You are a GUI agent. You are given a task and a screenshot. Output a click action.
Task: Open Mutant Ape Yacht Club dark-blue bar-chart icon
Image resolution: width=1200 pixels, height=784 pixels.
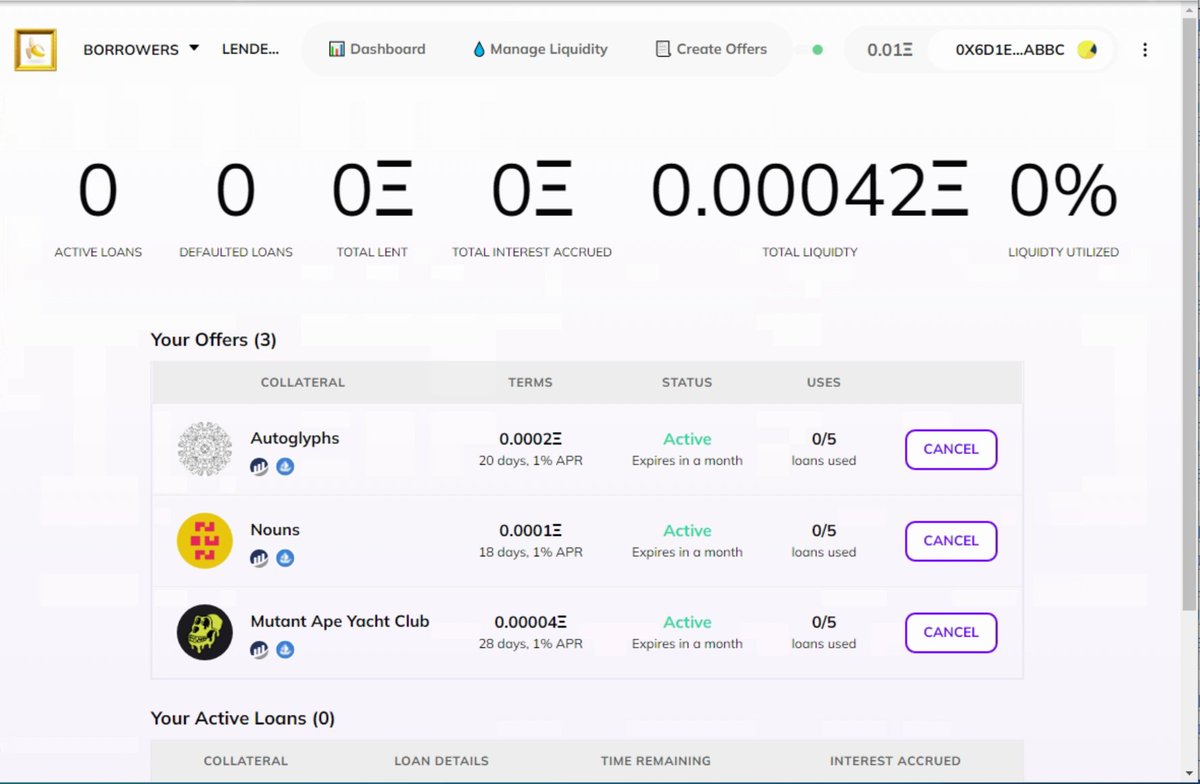point(259,650)
